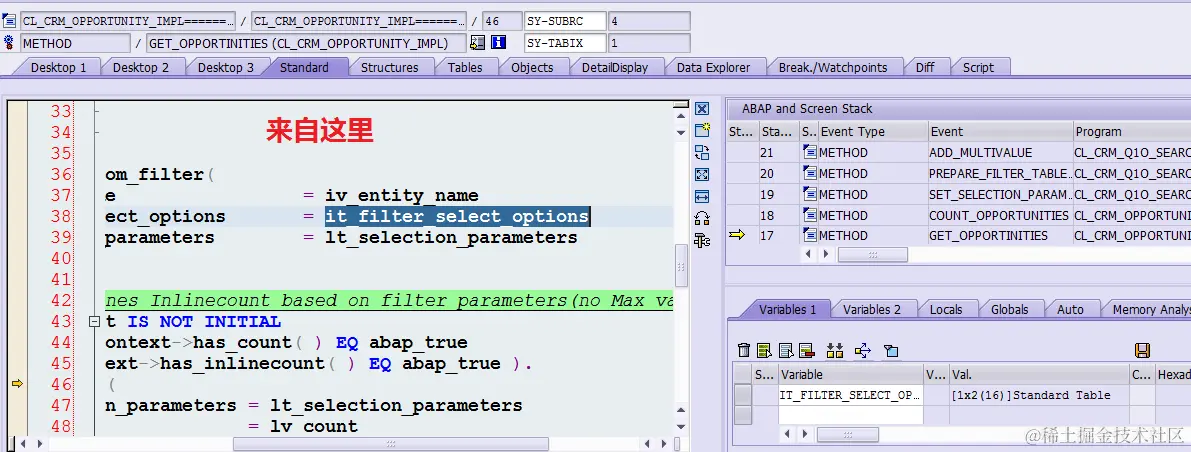Screen dimensions: 1191x452
Task: Click the code editor vertical scrollbar thumb
Action: click(681, 266)
